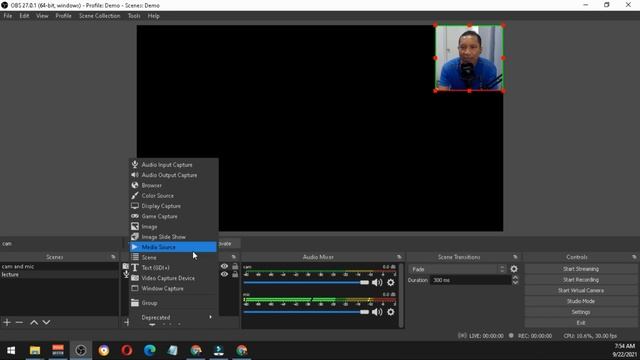
Task: Open the File menu
Action: [8, 16]
